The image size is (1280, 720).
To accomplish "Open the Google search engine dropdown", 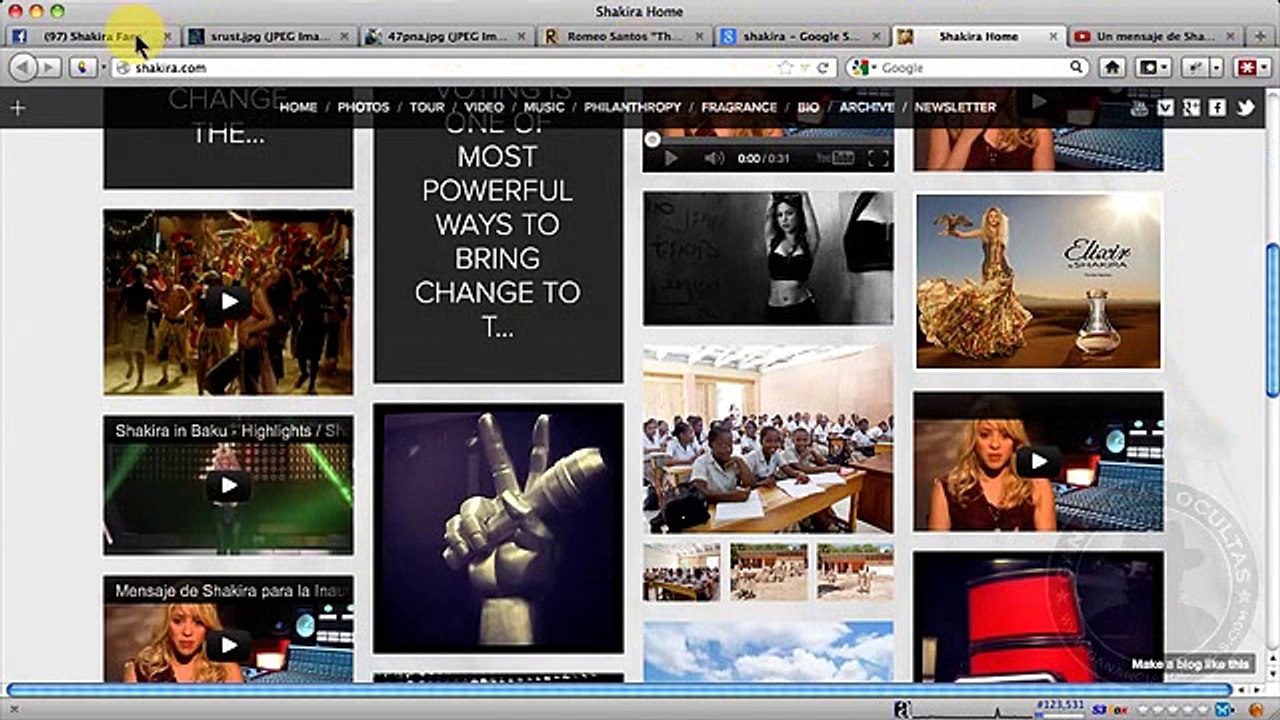I will pyautogui.click(x=861, y=67).
